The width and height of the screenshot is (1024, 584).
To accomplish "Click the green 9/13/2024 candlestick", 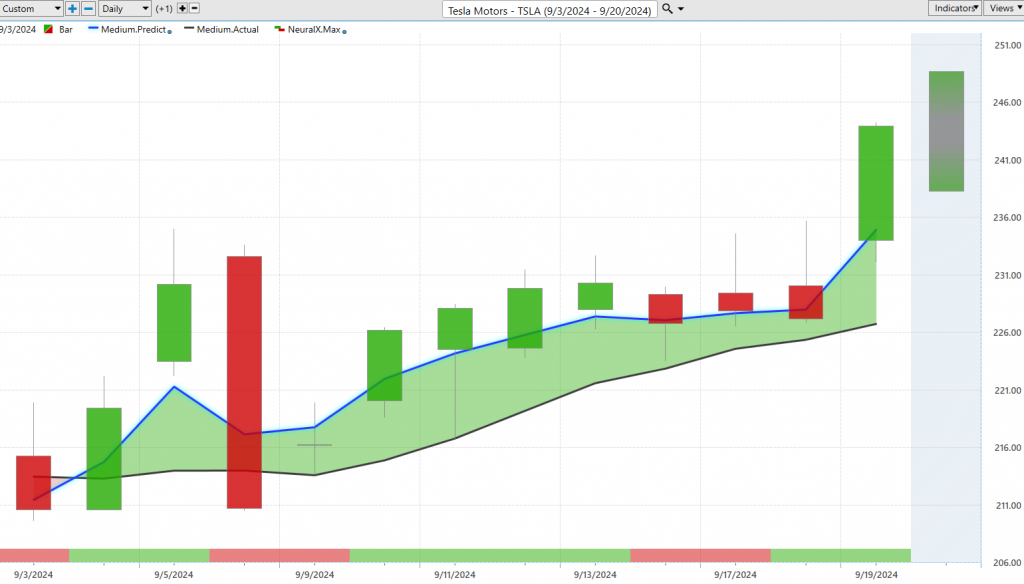I will coord(595,296).
